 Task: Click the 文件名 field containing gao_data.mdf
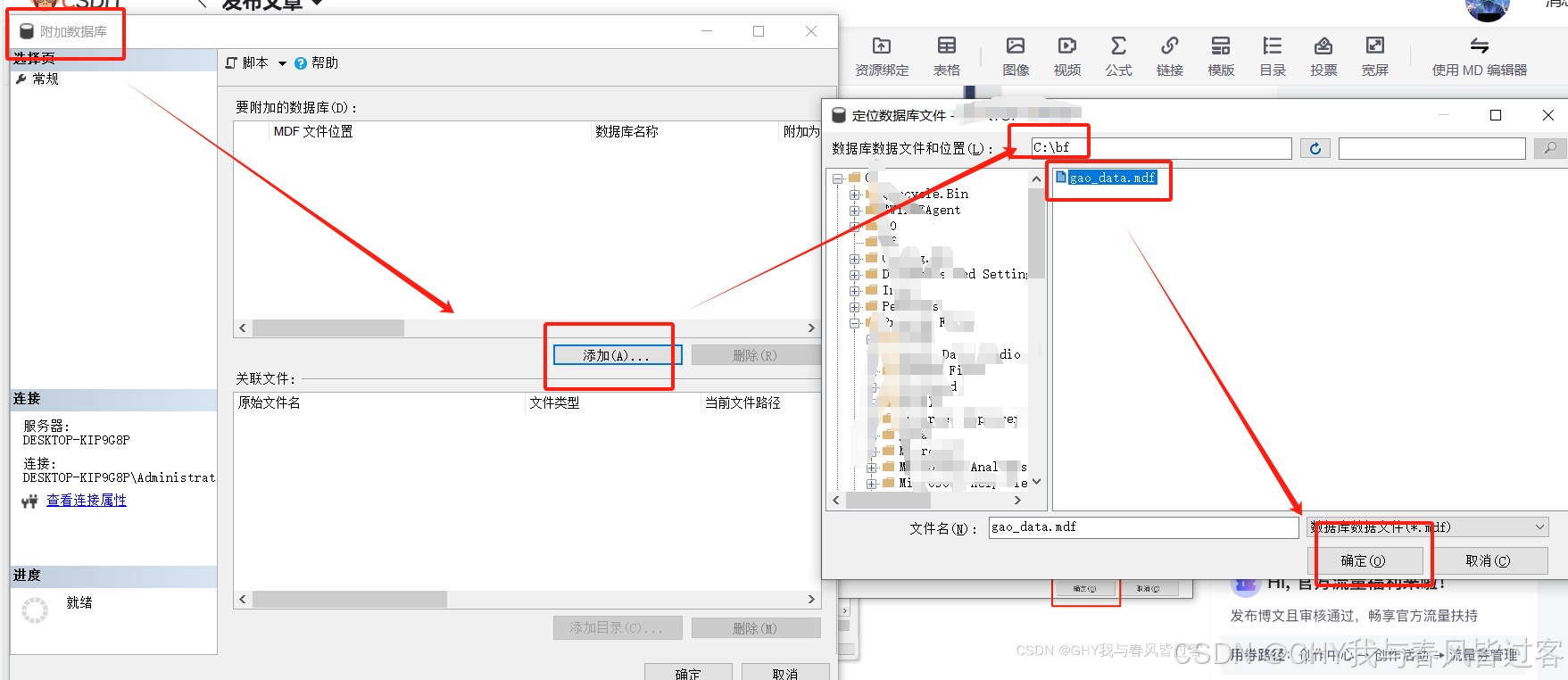[1143, 527]
